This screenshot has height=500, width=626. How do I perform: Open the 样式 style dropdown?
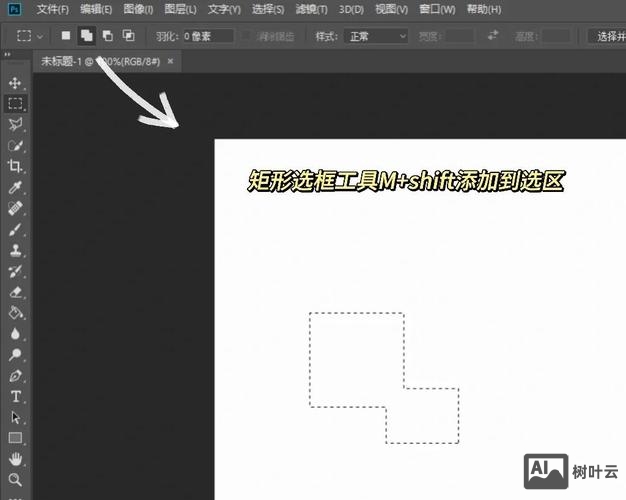(x=376, y=37)
